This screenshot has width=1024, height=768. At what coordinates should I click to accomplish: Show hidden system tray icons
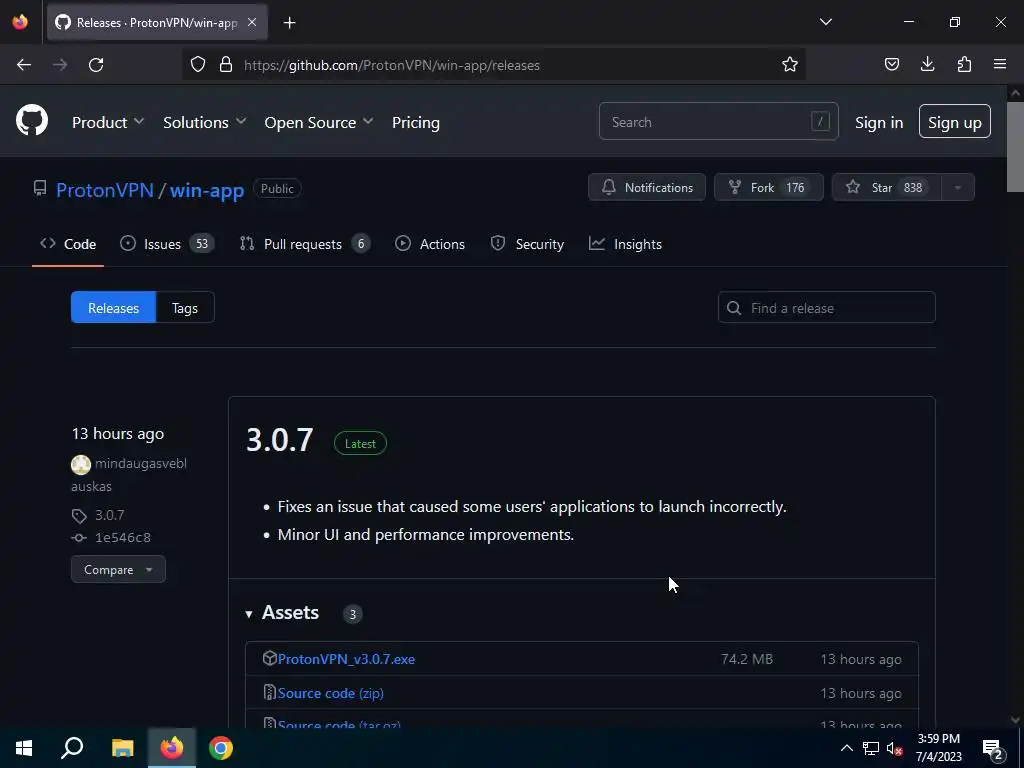click(x=846, y=748)
